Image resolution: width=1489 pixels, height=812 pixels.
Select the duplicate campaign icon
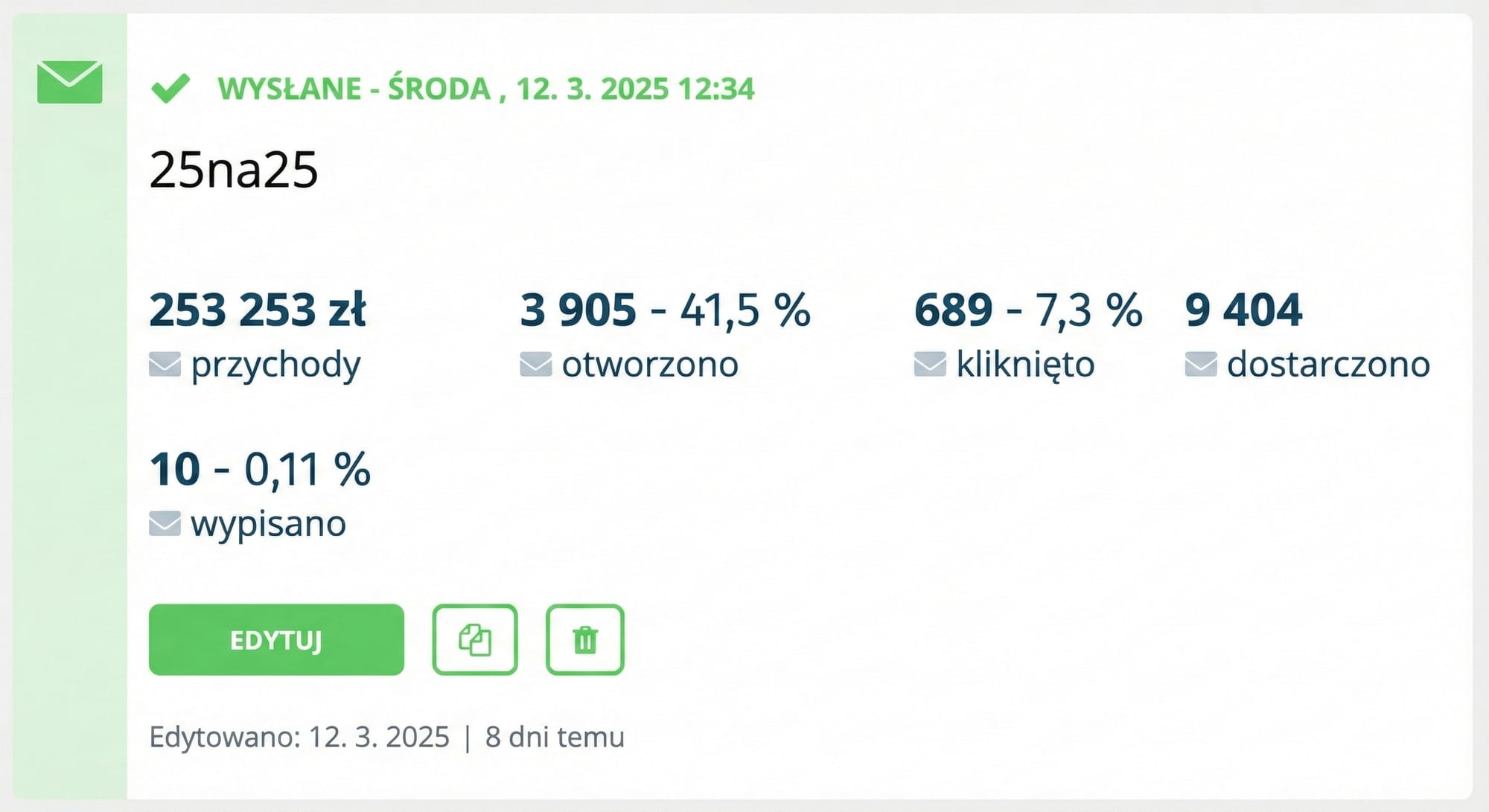[474, 640]
